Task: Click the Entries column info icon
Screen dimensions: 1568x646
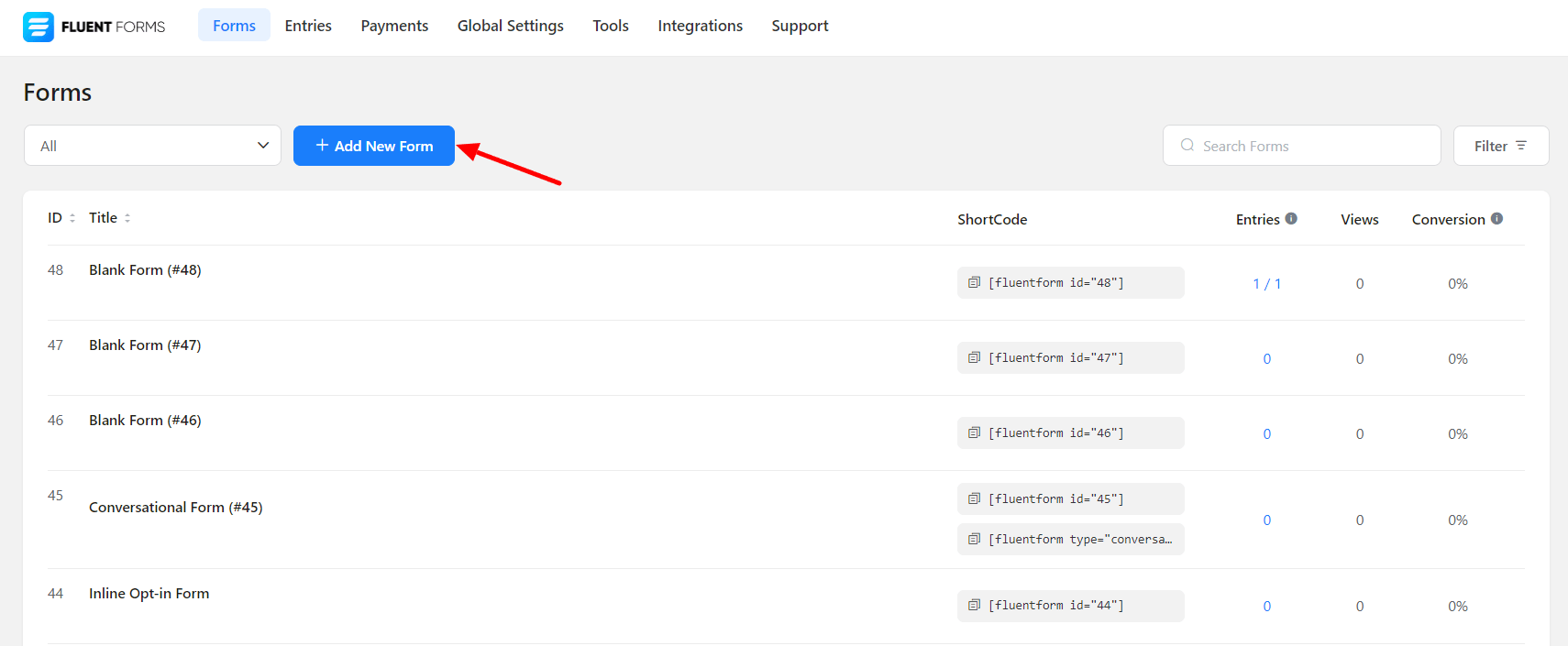Action: tap(1291, 218)
